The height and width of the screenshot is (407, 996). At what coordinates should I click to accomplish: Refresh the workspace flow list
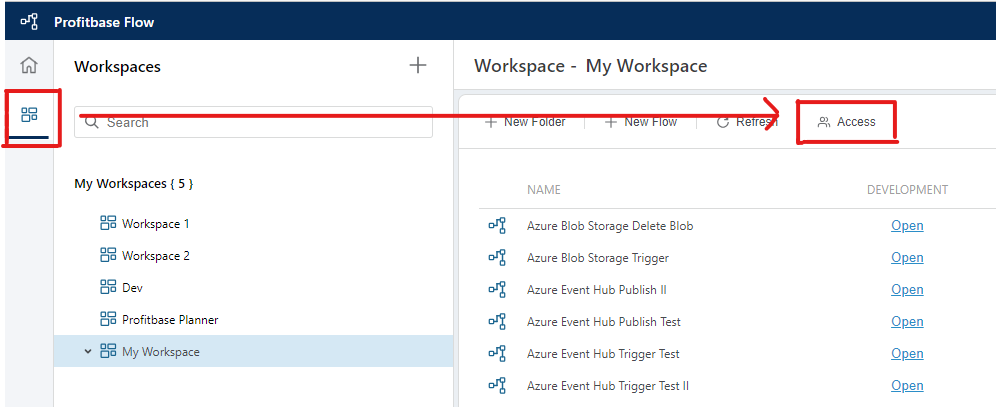(747, 122)
